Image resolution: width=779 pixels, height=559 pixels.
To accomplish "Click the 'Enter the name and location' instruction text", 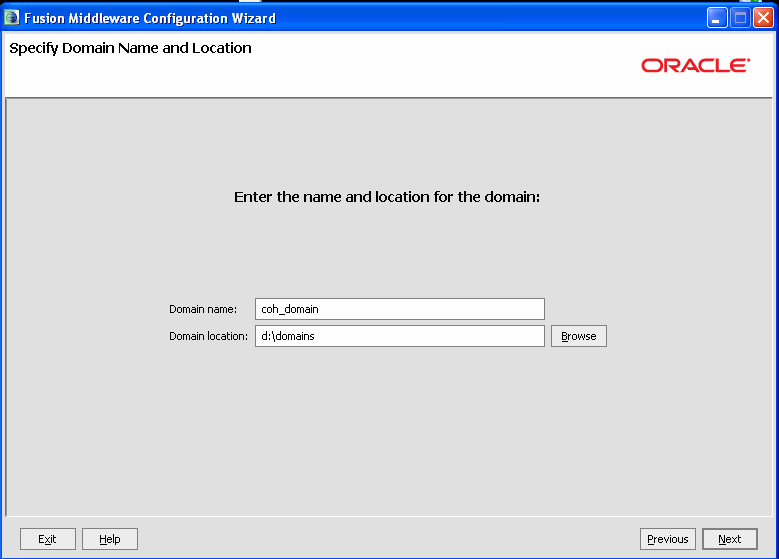I will click(x=387, y=197).
